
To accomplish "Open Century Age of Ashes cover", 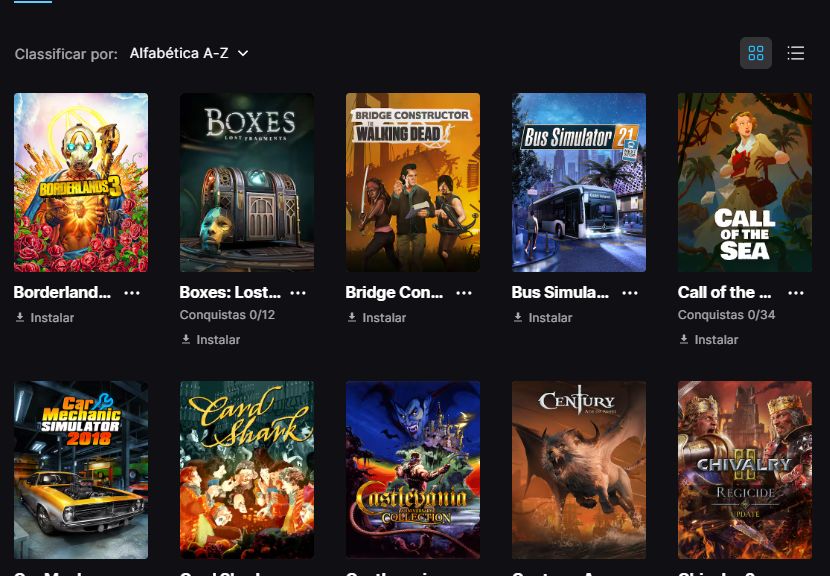I will pyautogui.click(x=579, y=470).
